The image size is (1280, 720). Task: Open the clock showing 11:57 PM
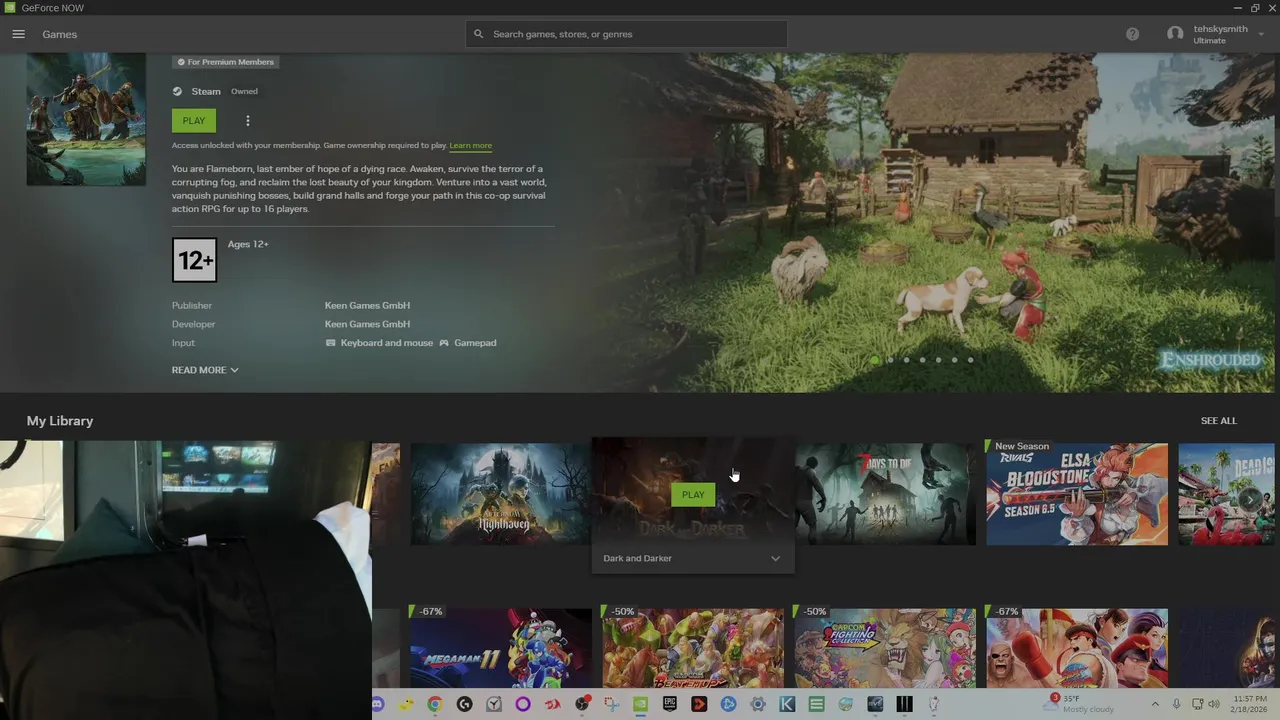point(1250,704)
